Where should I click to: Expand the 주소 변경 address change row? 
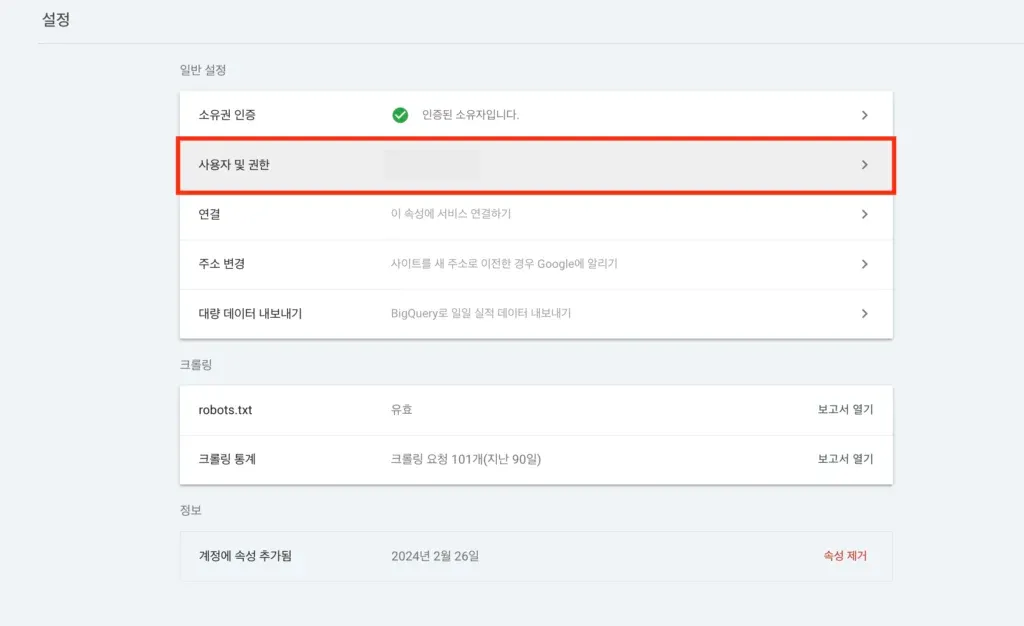(x=535, y=264)
